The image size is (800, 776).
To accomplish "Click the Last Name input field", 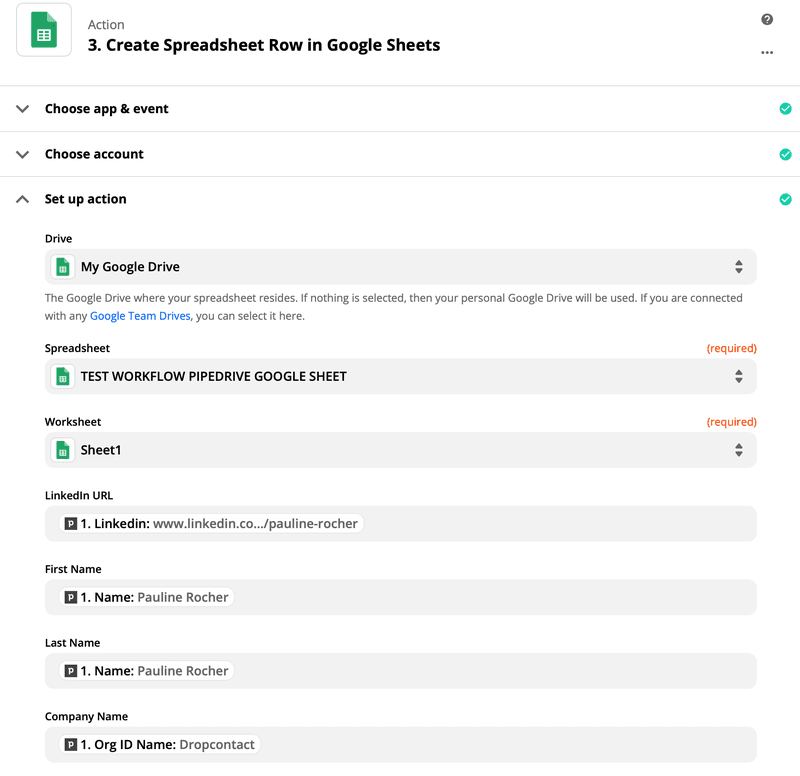I will tap(401, 671).
